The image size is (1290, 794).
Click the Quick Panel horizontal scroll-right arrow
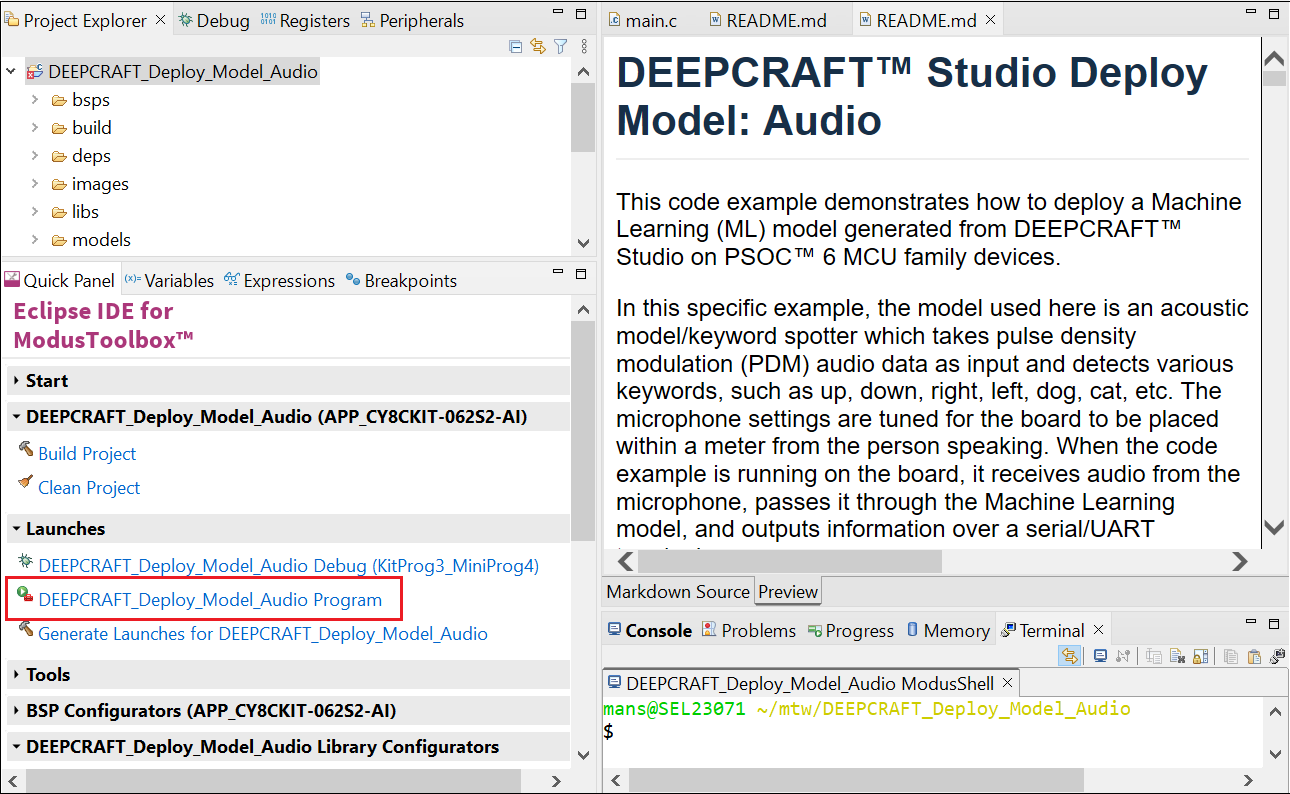tap(555, 781)
